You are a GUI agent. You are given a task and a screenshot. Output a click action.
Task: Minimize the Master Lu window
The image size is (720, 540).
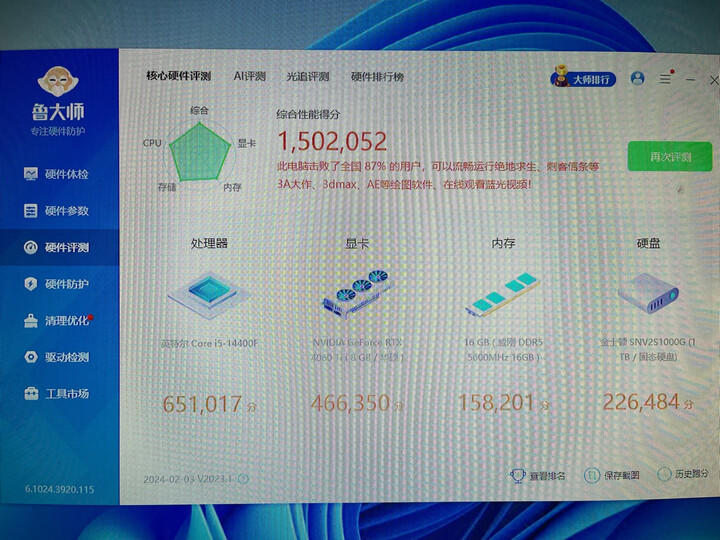[690, 80]
